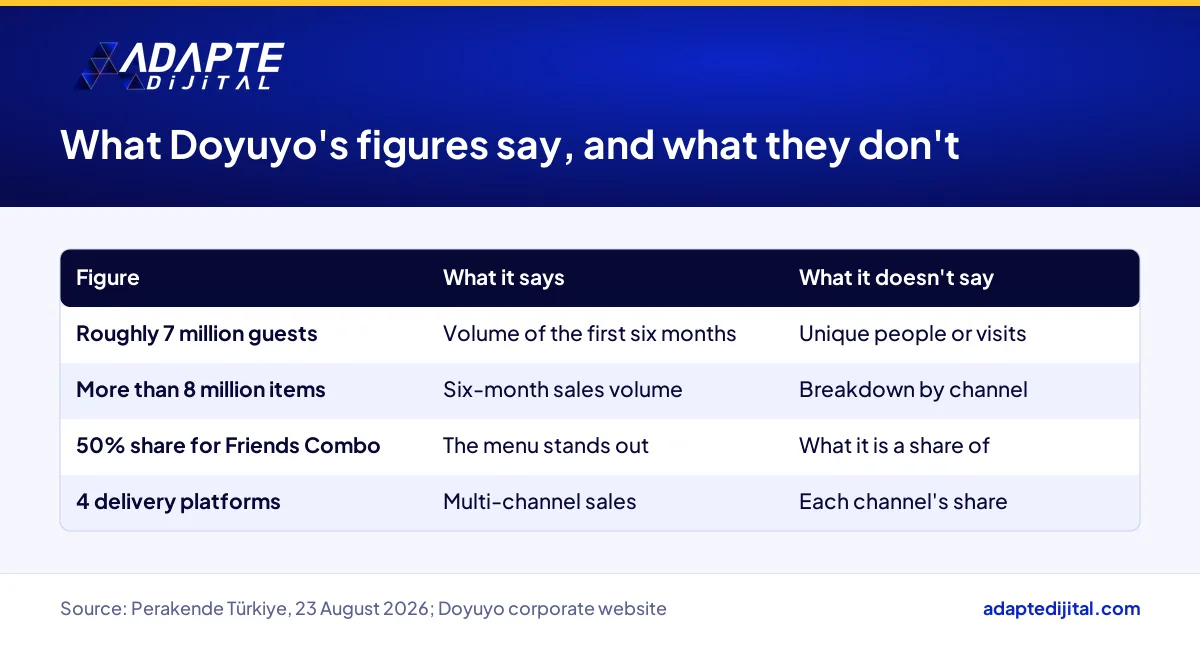
Task: Open the adaptedijital.com link
Action: [x=1061, y=609]
